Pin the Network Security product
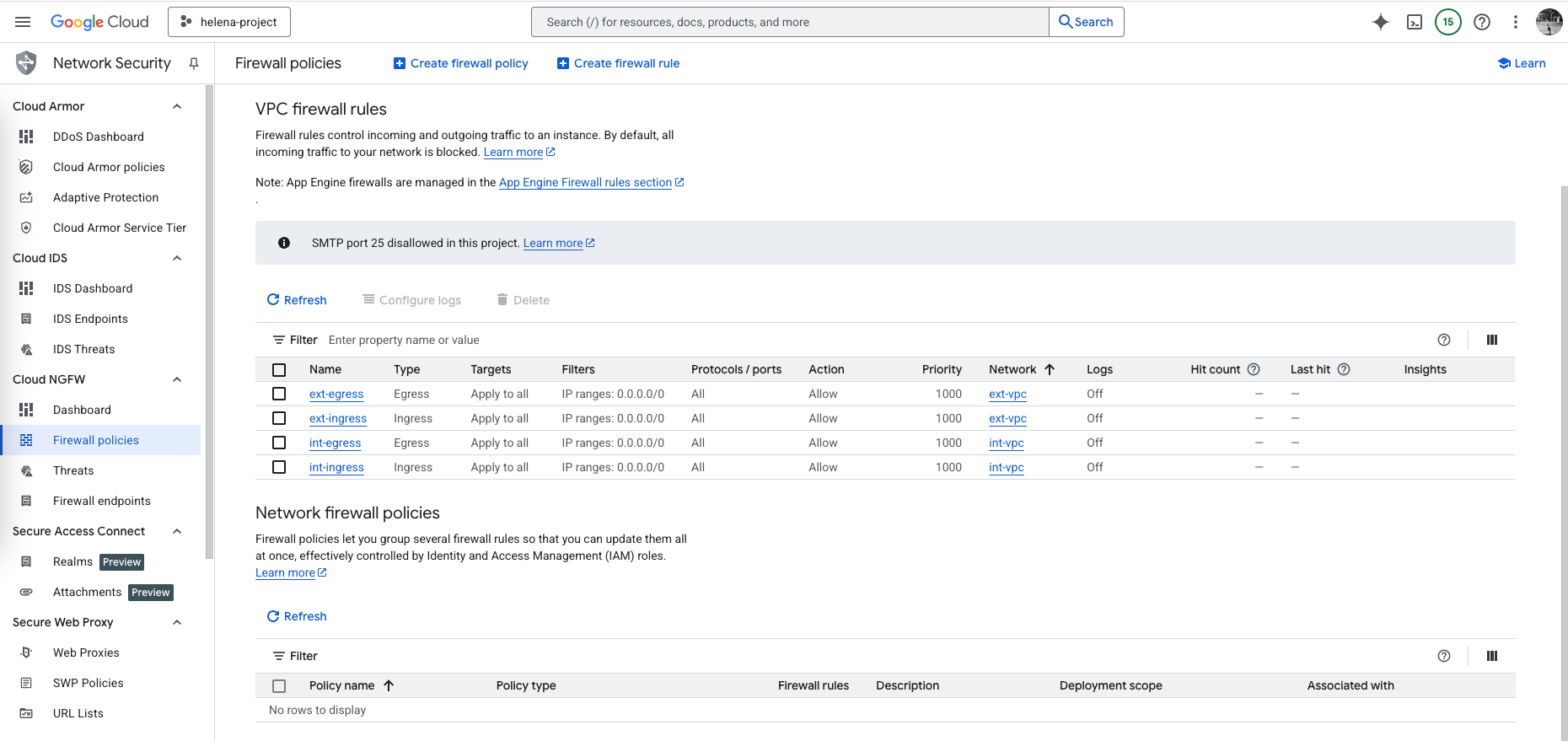 194,63
